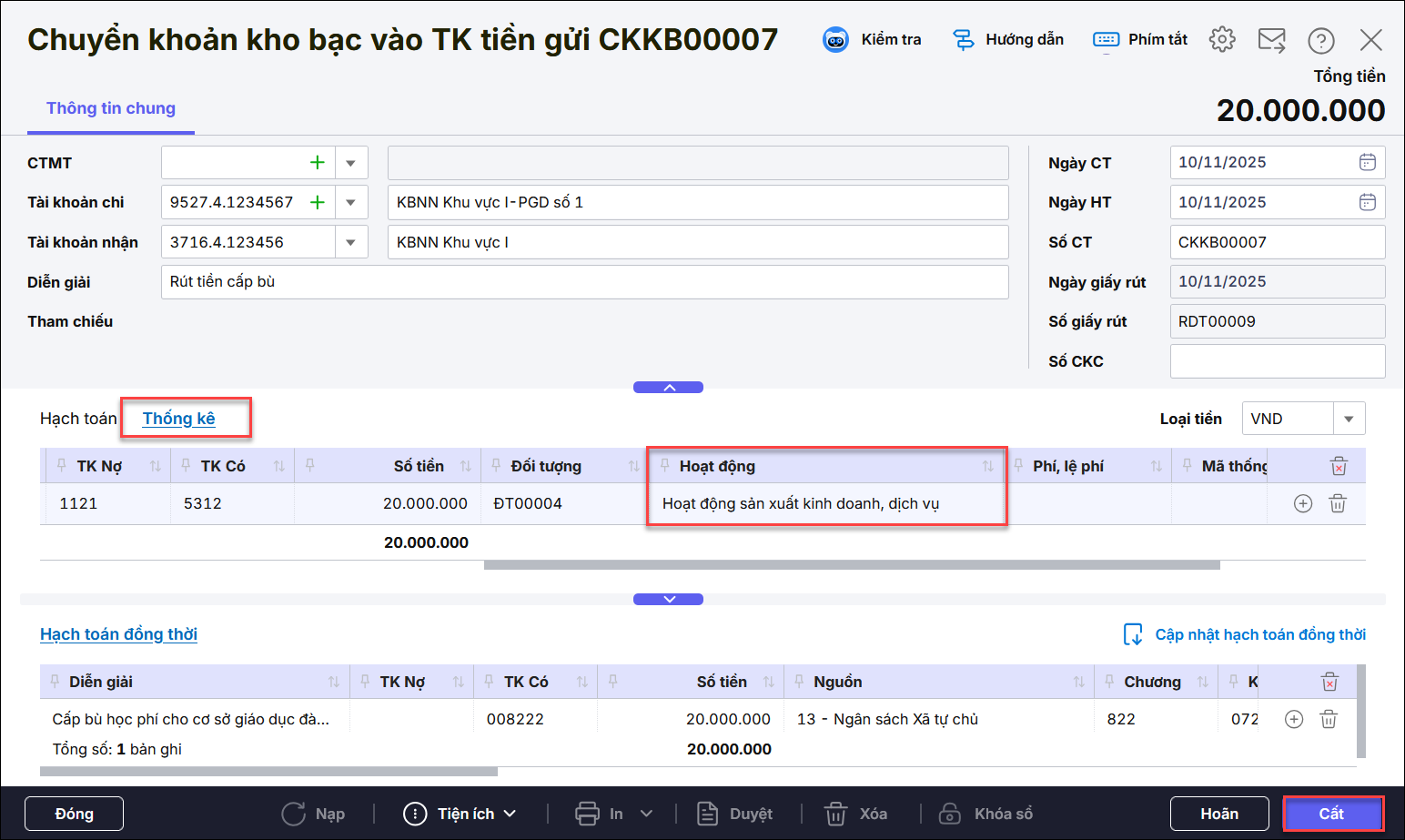Expand the Tài khoản nhận dropdown

(x=350, y=242)
